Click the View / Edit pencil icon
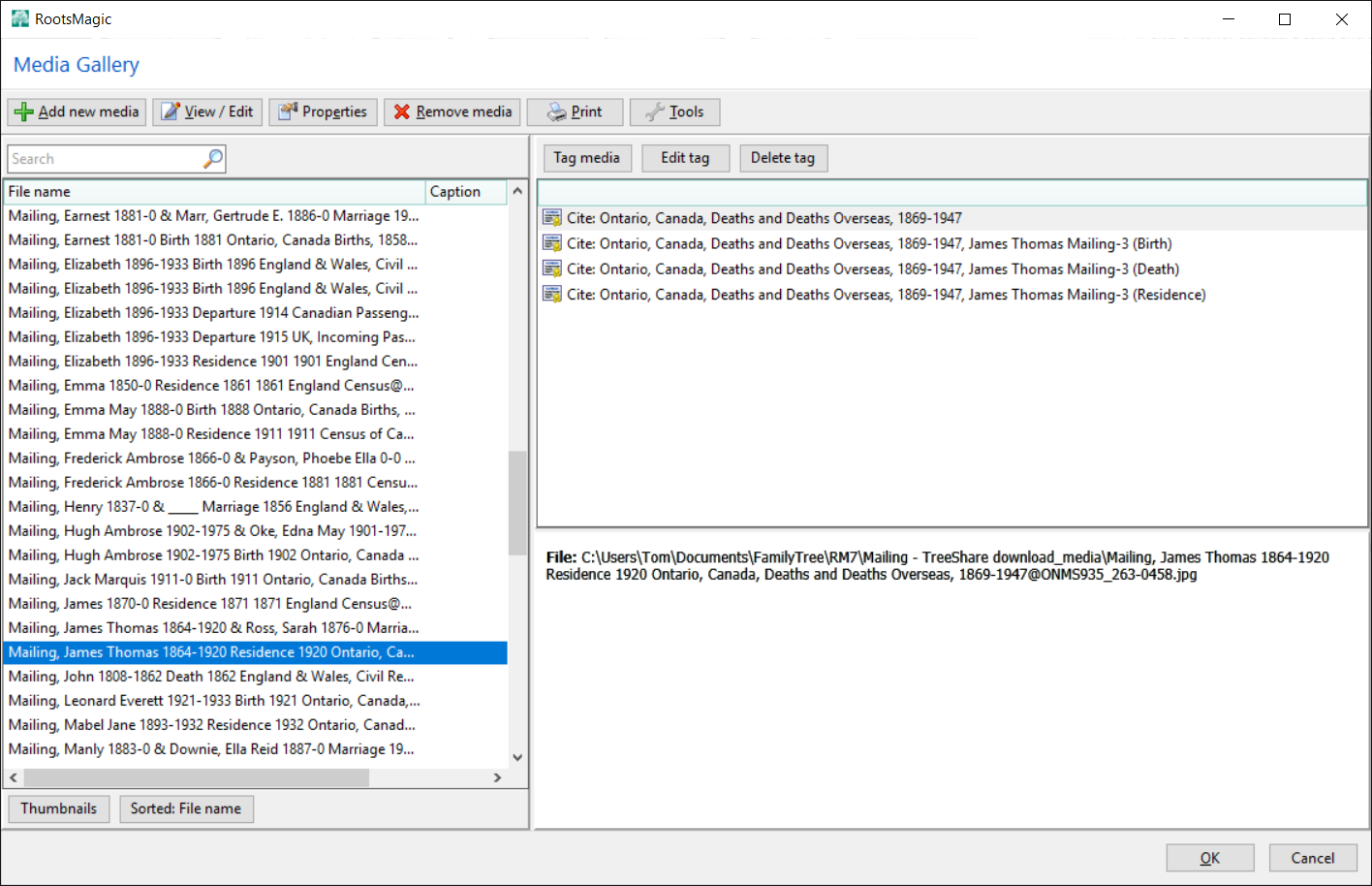This screenshot has width=1372, height=886. 171,112
